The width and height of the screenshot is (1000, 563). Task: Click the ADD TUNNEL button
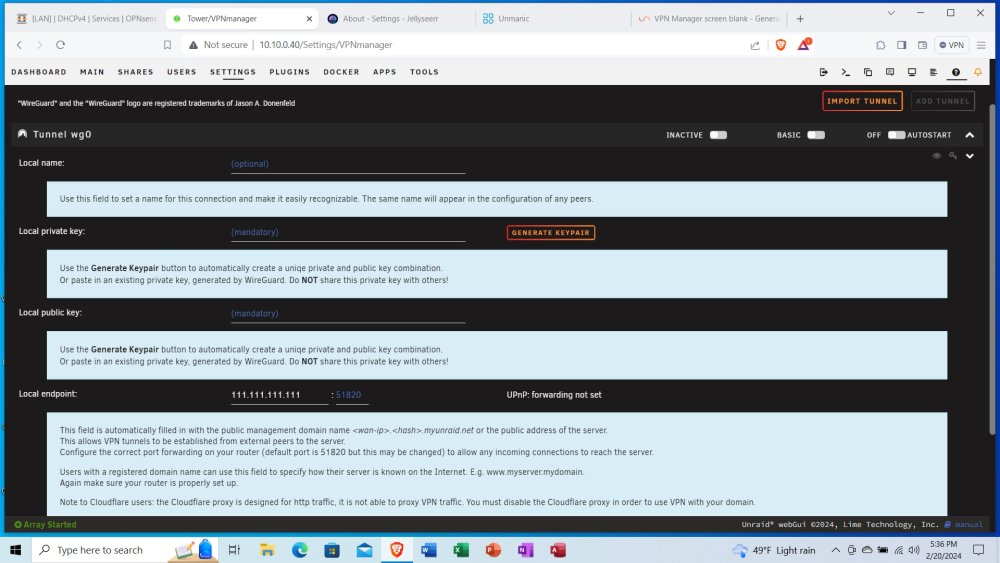pyautogui.click(x=943, y=101)
